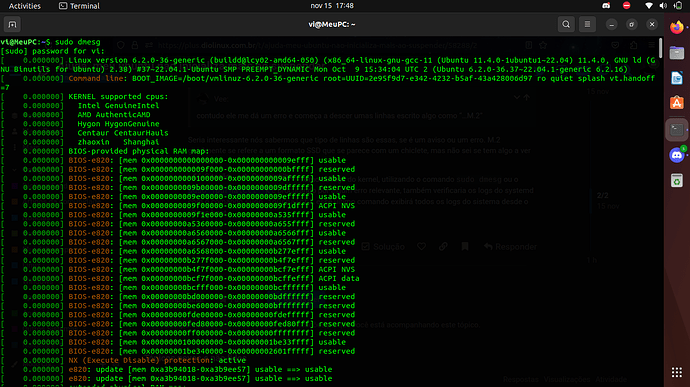Click the 'AMD AuthenticAMD' line

coord(114,115)
